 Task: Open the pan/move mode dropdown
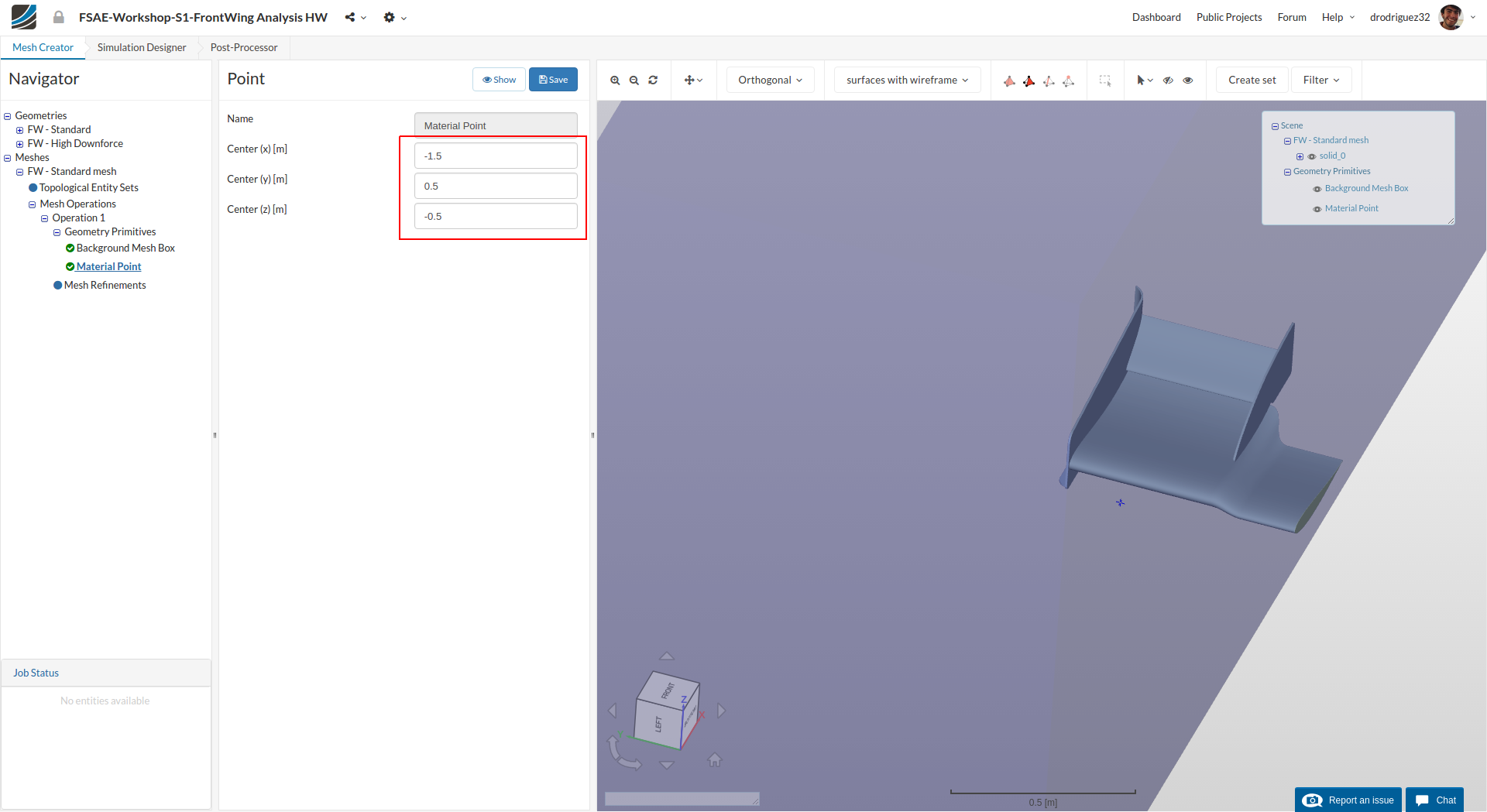[x=693, y=80]
